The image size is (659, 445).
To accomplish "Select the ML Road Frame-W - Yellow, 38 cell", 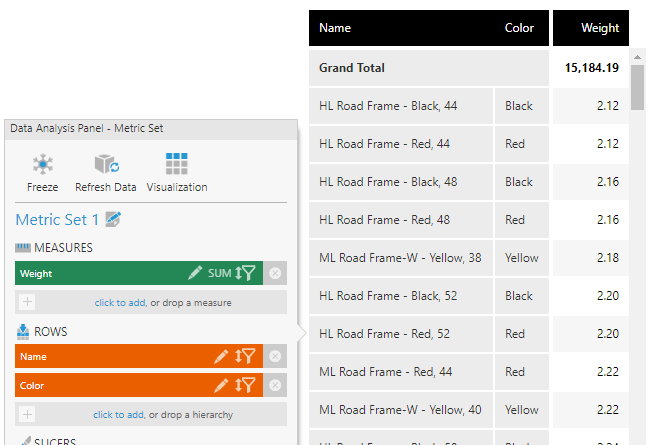I will click(400, 258).
